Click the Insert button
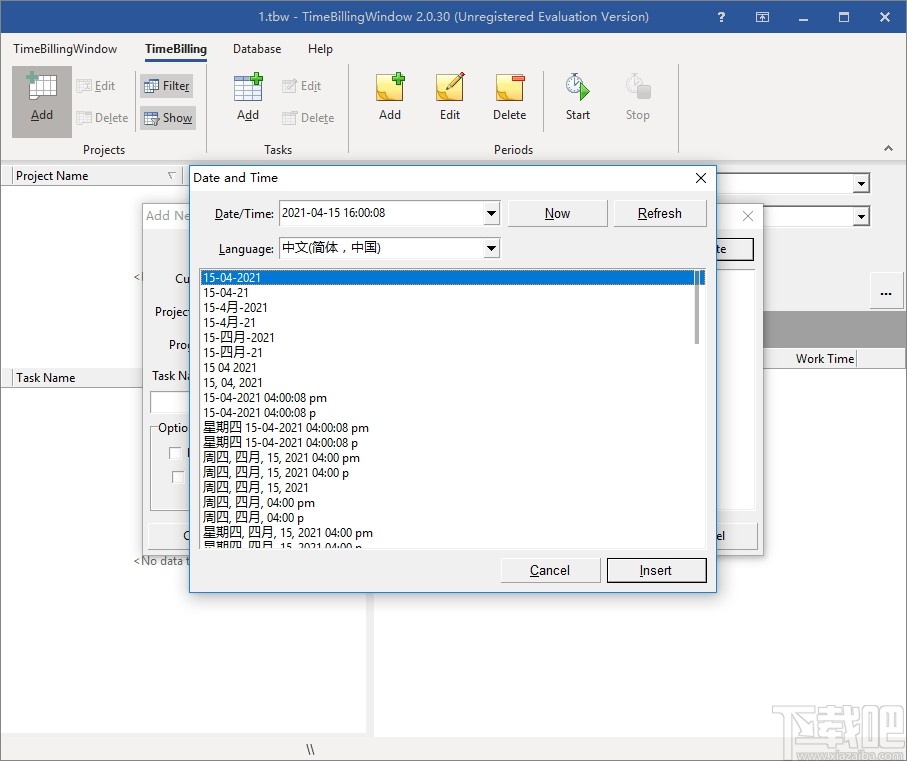The width and height of the screenshot is (907, 761). pyautogui.click(x=656, y=570)
